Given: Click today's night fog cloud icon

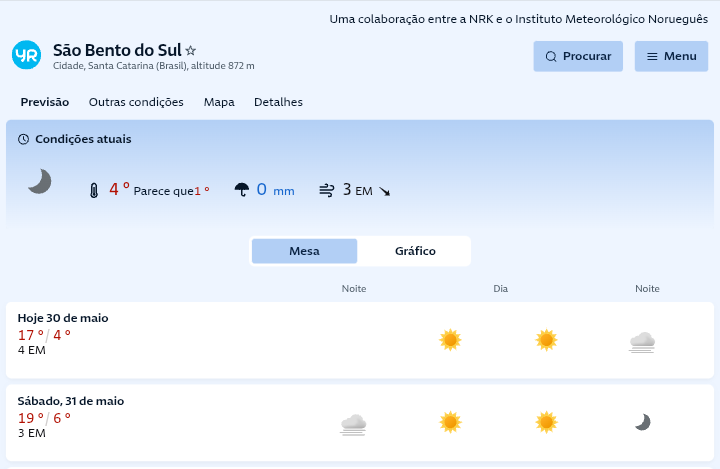Looking at the screenshot, I should point(642,341).
